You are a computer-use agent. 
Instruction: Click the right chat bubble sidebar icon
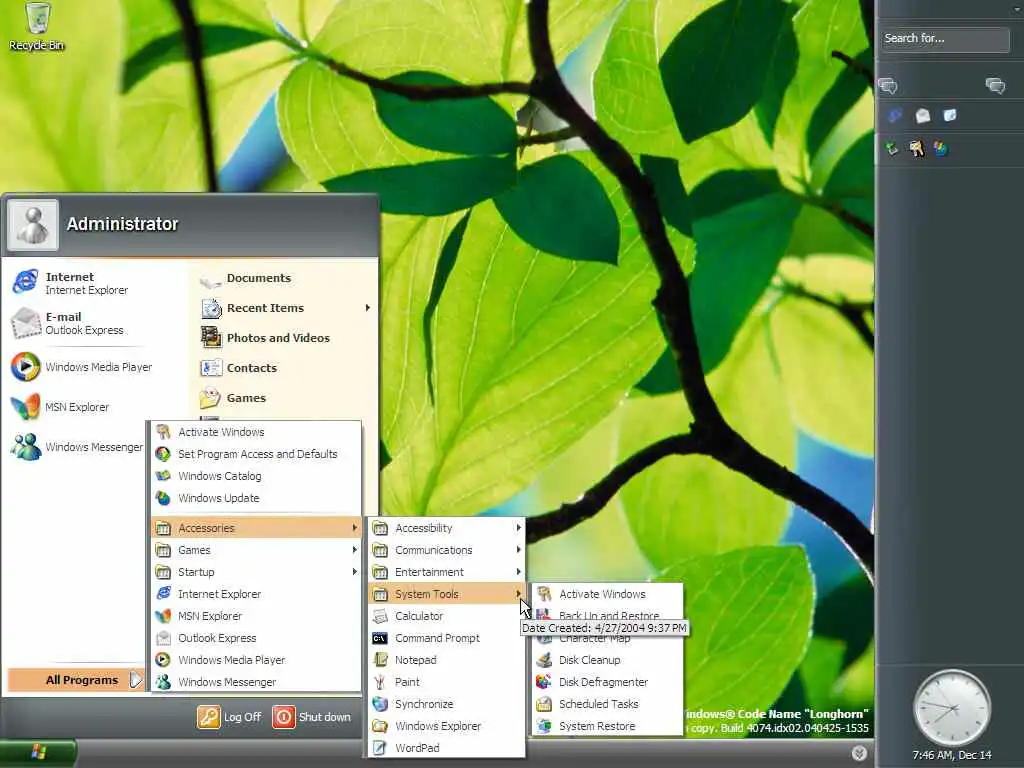[x=995, y=86]
